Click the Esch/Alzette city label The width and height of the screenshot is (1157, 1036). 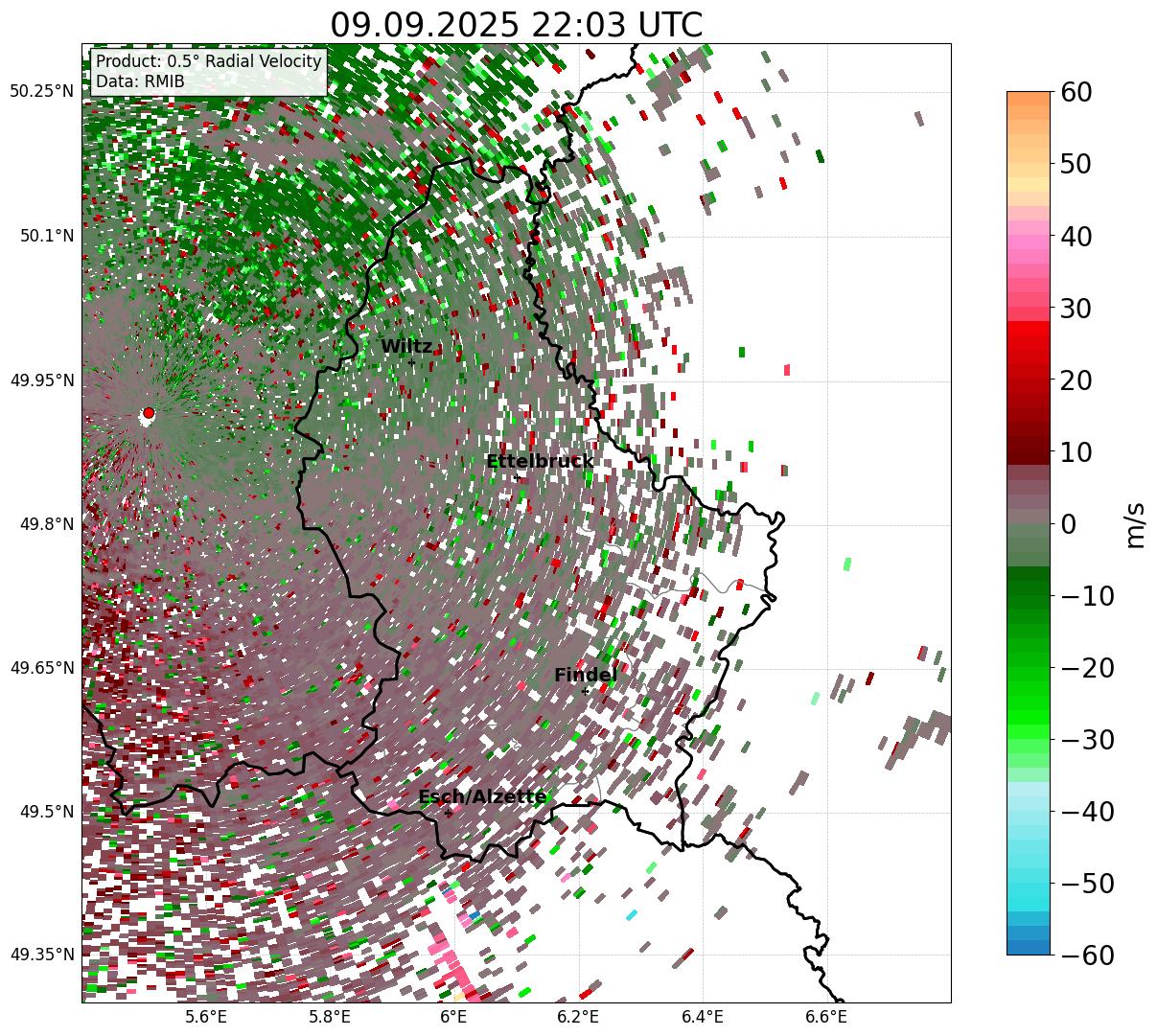pyautogui.click(x=482, y=797)
